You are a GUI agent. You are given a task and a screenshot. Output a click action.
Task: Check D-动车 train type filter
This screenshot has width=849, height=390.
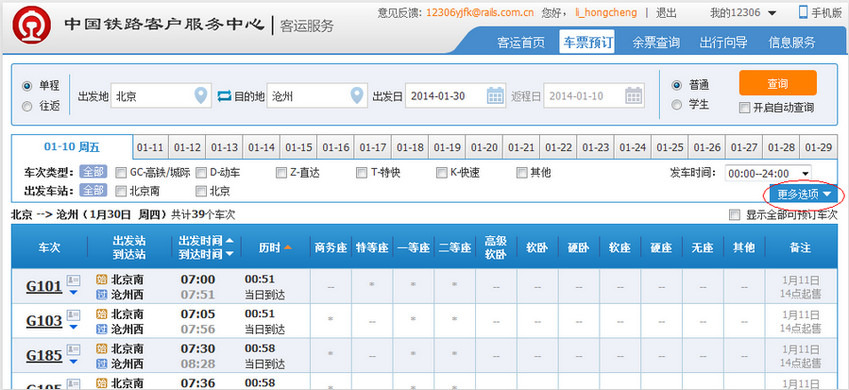click(201, 173)
